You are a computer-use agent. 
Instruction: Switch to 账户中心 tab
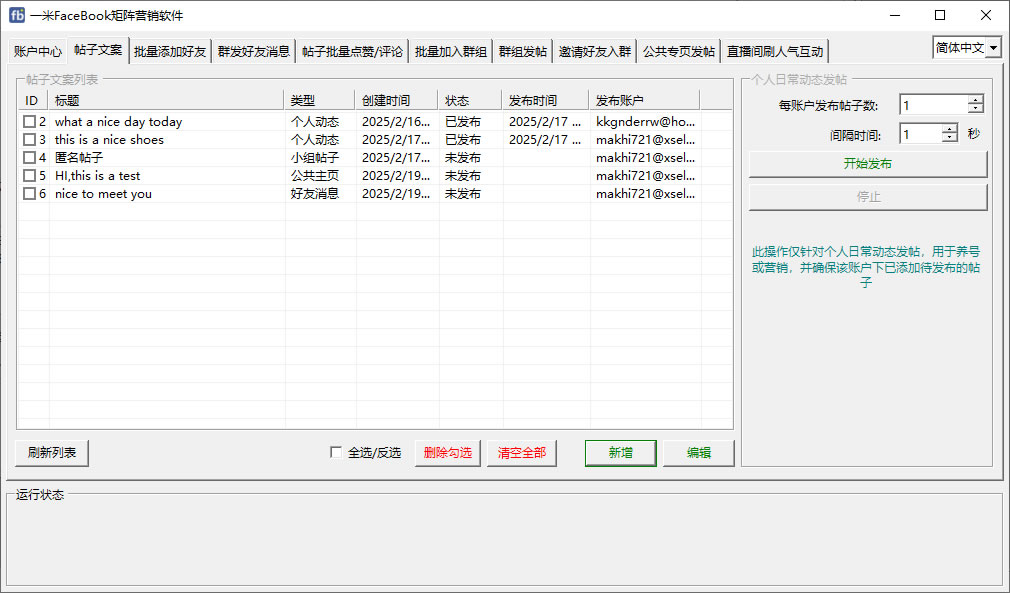(38, 52)
